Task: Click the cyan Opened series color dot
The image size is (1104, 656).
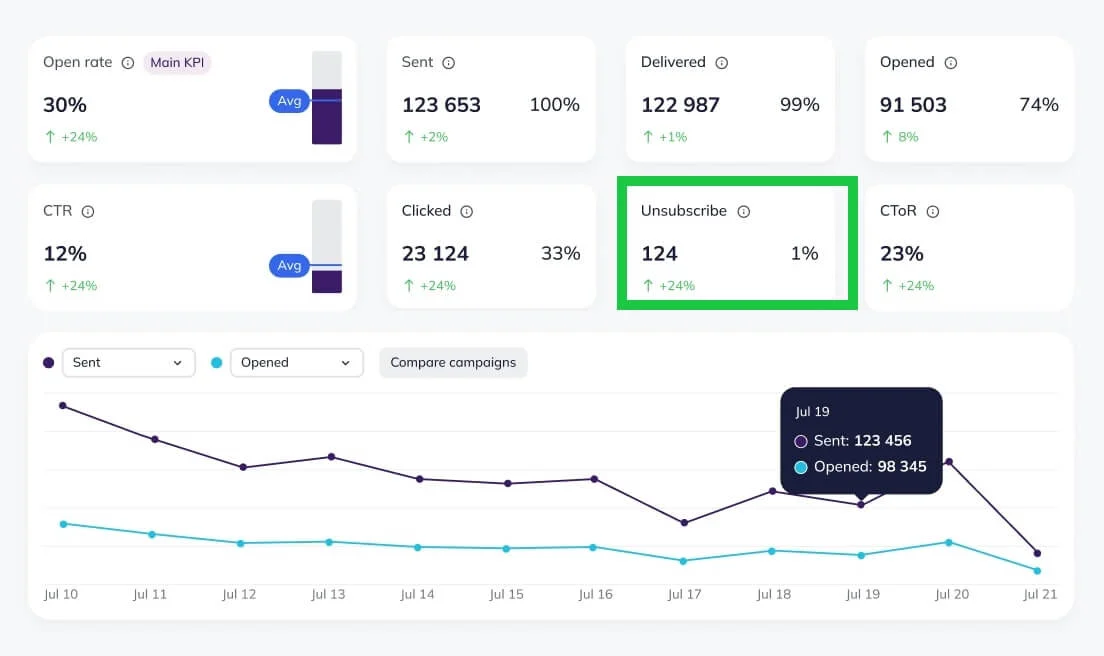Action: coord(217,362)
